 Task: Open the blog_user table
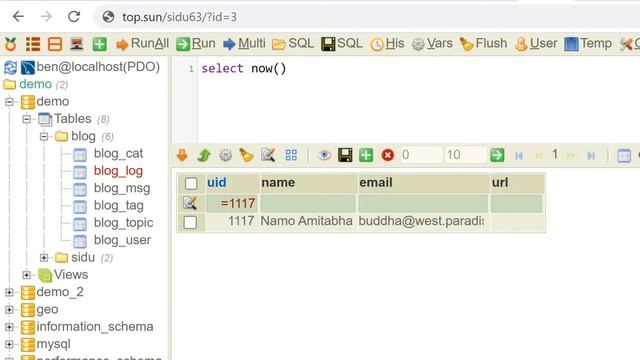122,240
